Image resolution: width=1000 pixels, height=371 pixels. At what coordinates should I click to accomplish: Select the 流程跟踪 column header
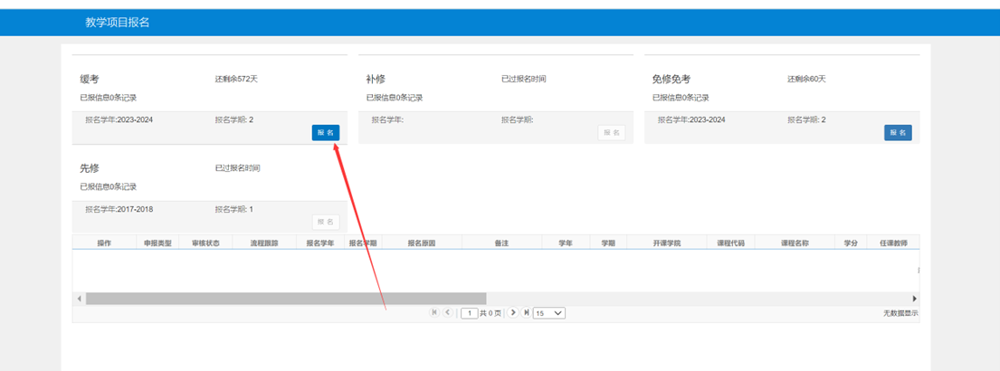tap(265, 243)
